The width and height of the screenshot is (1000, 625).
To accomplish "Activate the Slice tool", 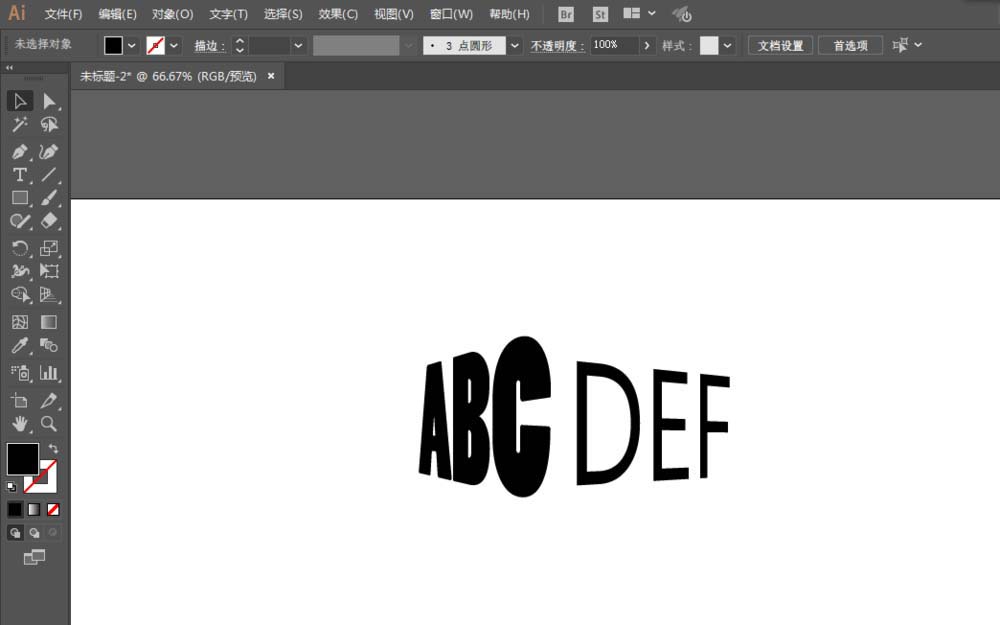I will (x=49, y=401).
